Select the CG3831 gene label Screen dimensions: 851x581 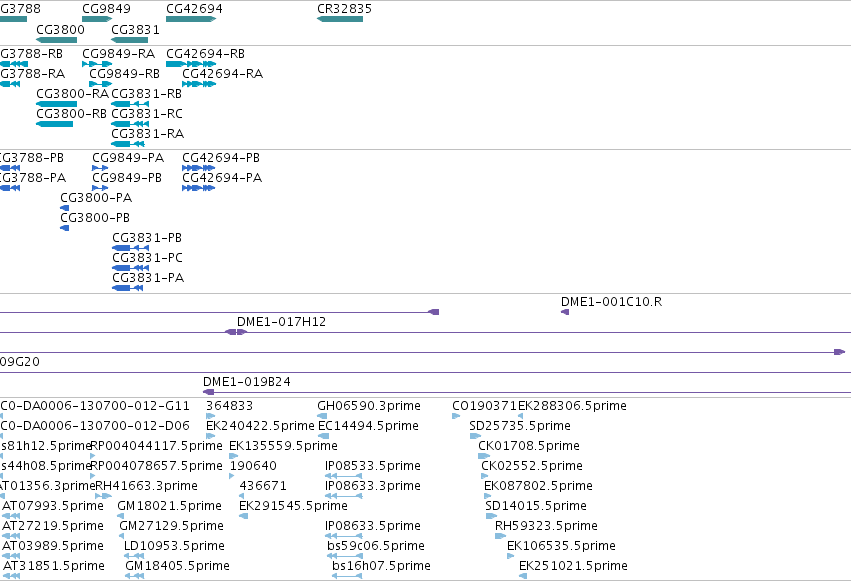click(x=136, y=29)
